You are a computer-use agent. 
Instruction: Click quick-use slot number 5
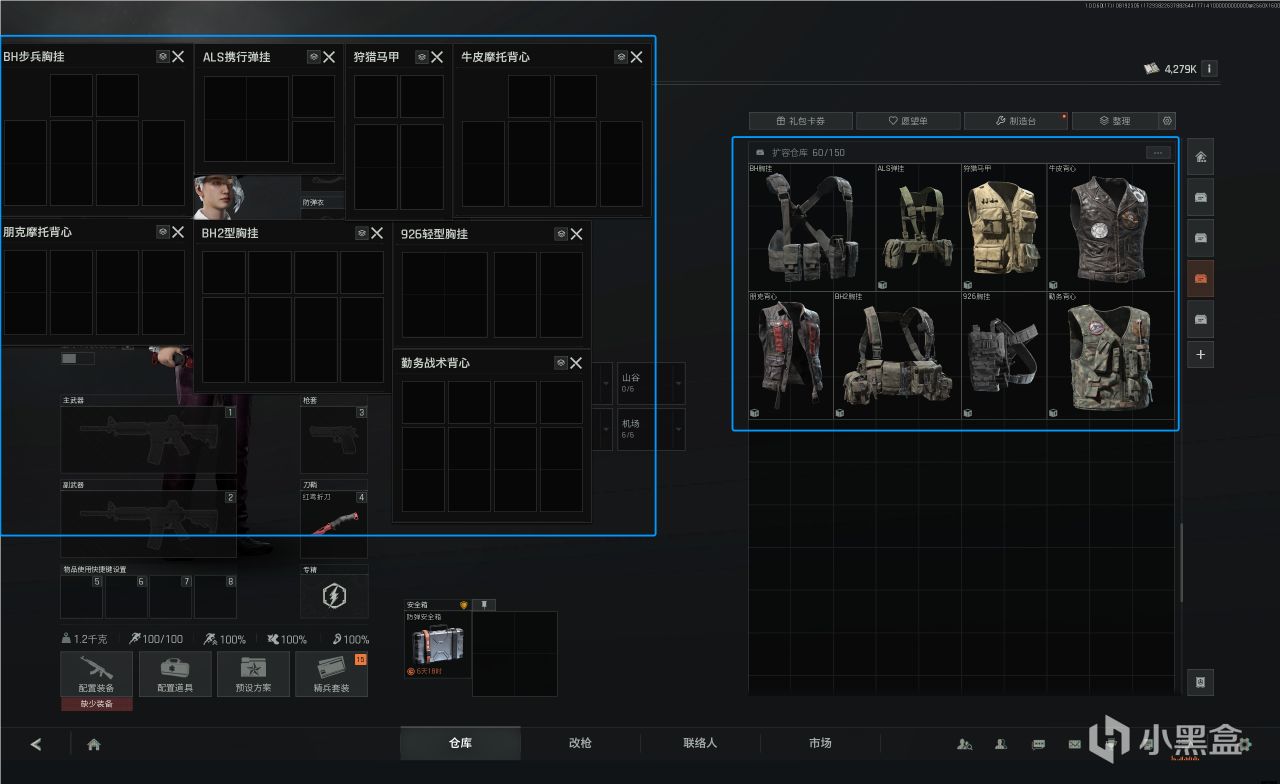point(82,597)
